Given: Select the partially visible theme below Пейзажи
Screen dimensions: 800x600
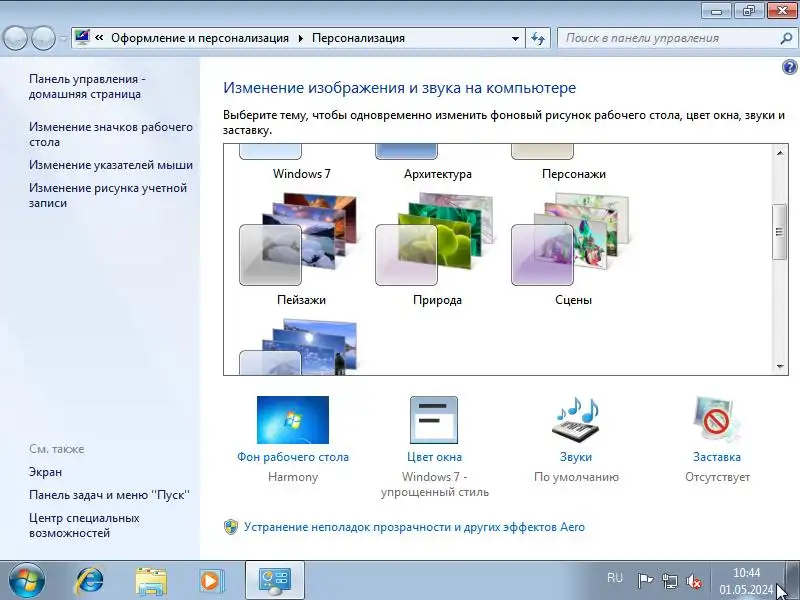Looking at the screenshot, I should [301, 347].
